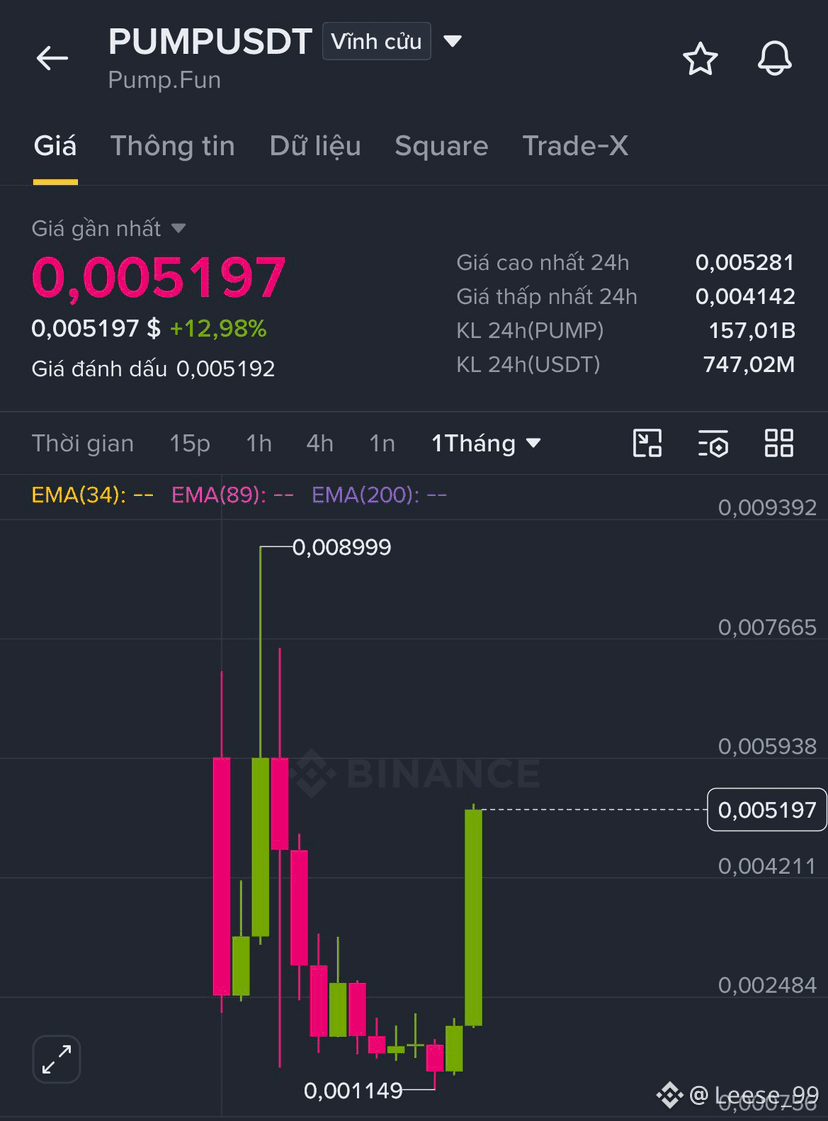Viewport: 828px width, 1121px height.
Task: Tap Giá đánh dấu 0,005192
Action: (x=153, y=369)
